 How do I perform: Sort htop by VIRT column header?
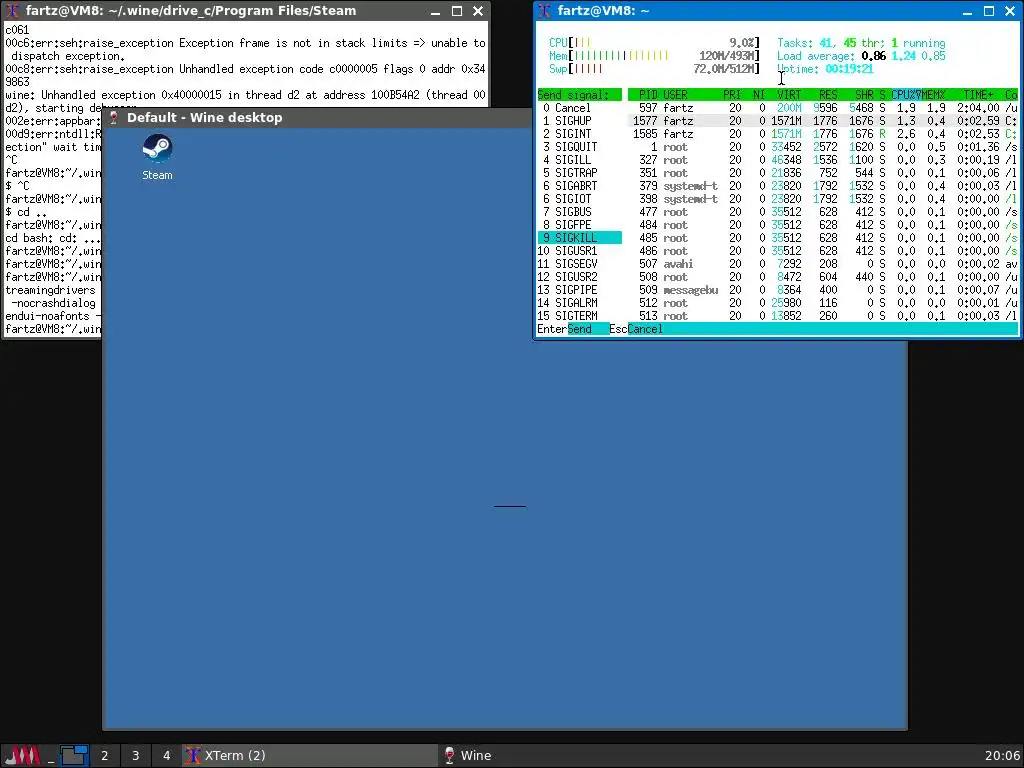pos(789,95)
